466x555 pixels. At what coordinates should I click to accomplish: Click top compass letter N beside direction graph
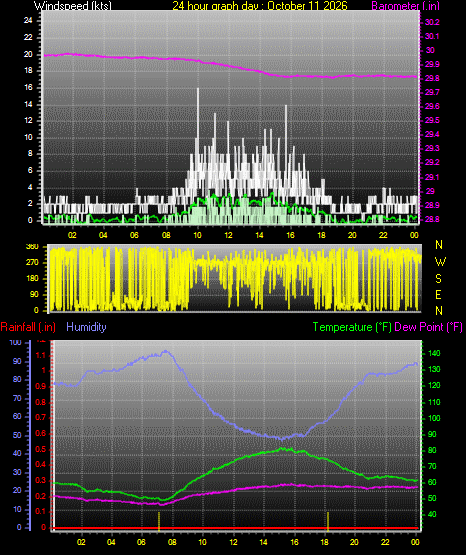(x=439, y=245)
